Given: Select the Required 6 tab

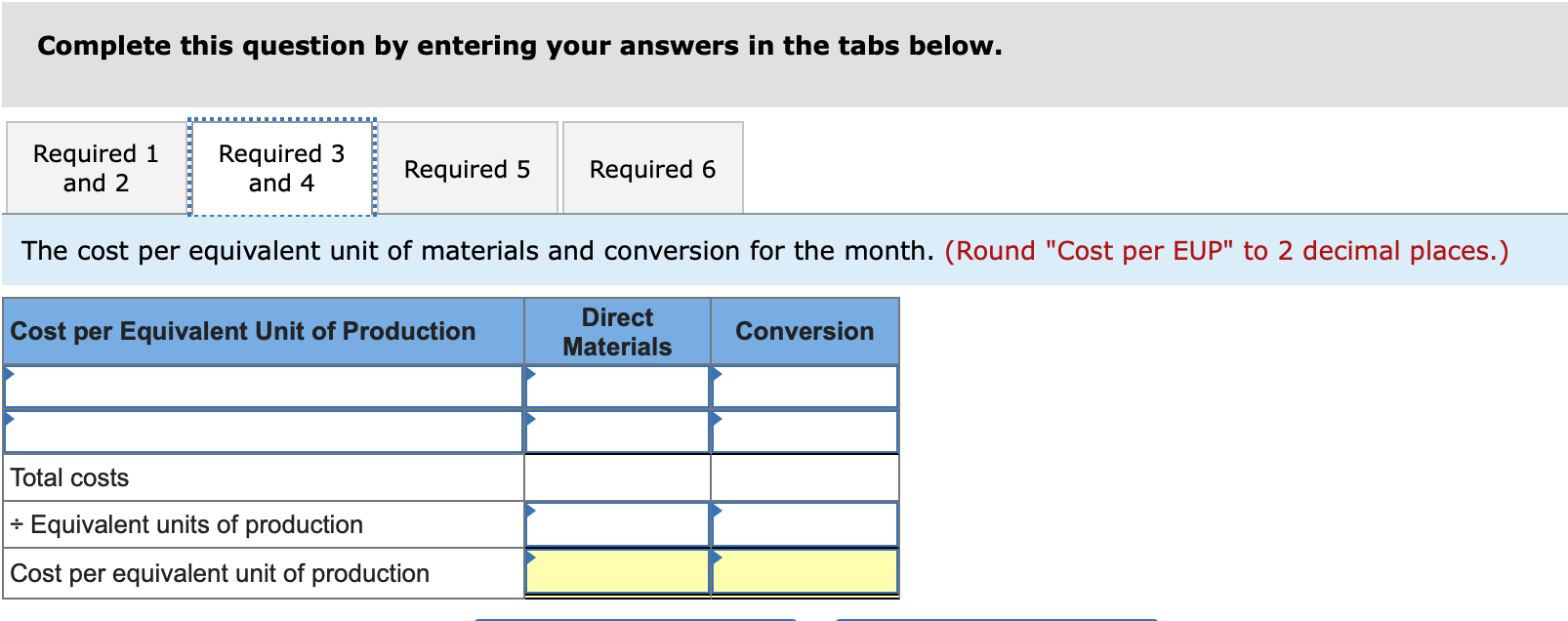Looking at the screenshot, I should 651,168.
